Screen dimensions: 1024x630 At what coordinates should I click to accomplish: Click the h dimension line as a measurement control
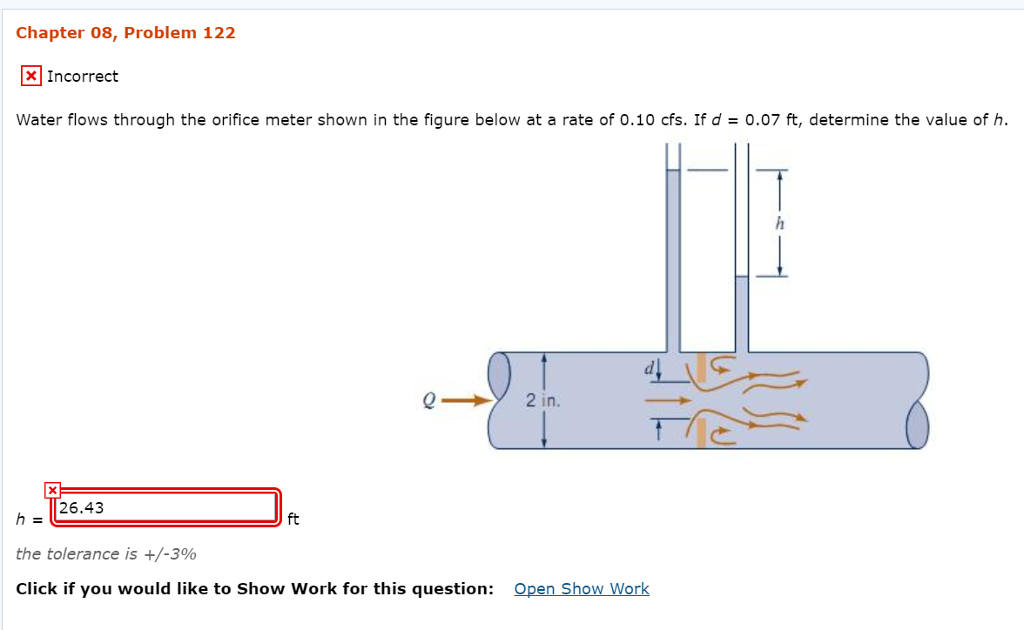point(780,223)
